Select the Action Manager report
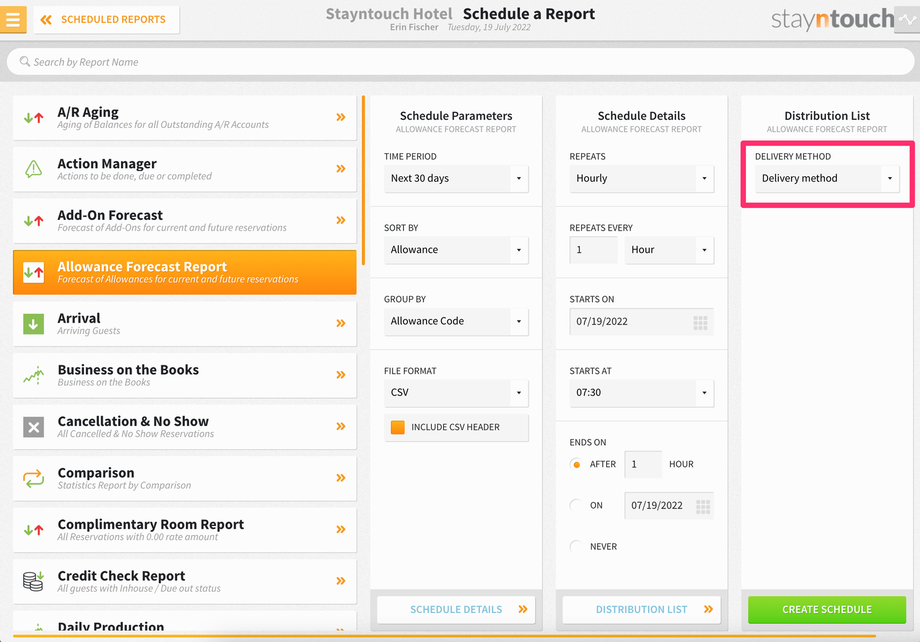 [184, 169]
